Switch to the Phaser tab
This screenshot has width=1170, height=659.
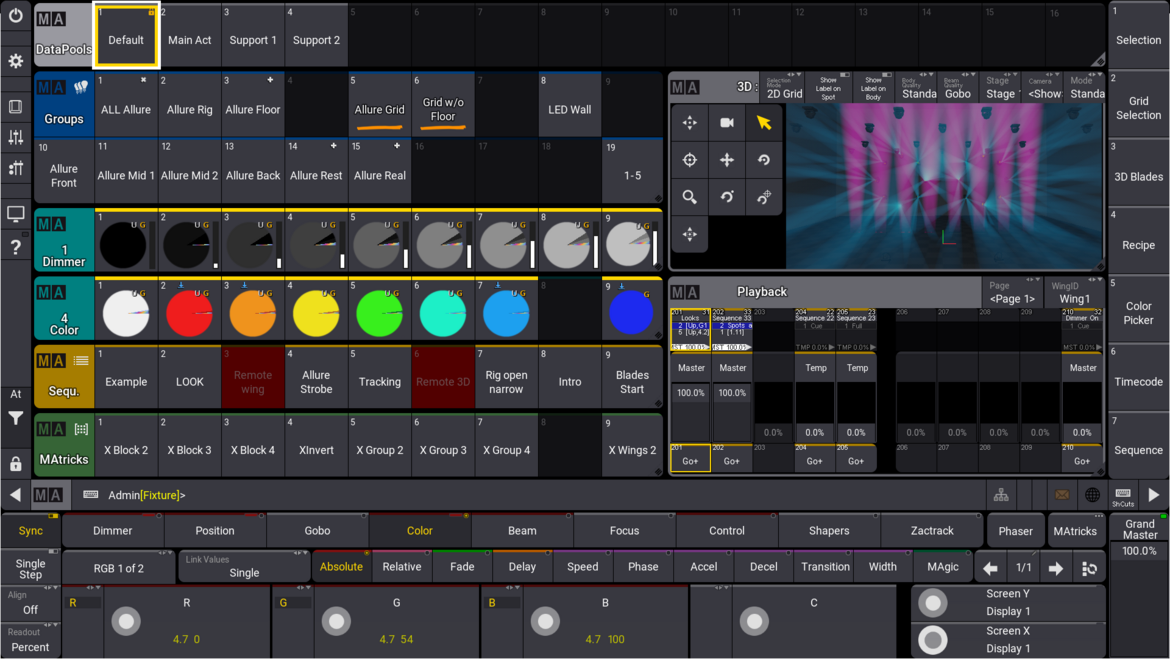(1016, 530)
